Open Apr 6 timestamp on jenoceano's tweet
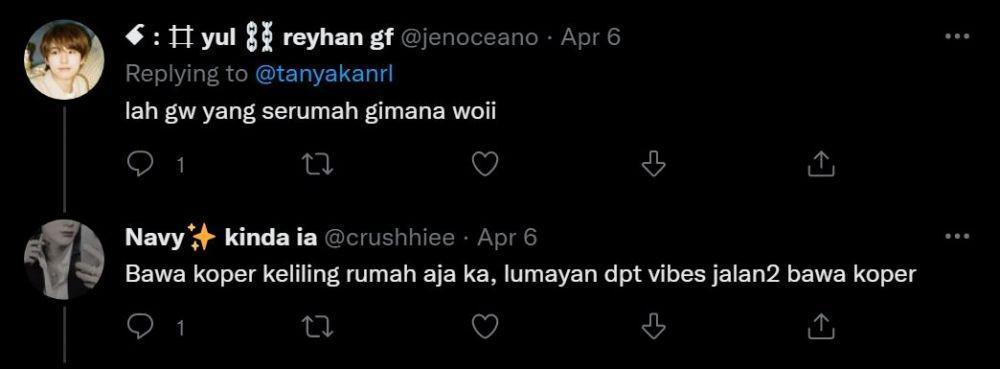This screenshot has height=369, width=1000. [591, 38]
